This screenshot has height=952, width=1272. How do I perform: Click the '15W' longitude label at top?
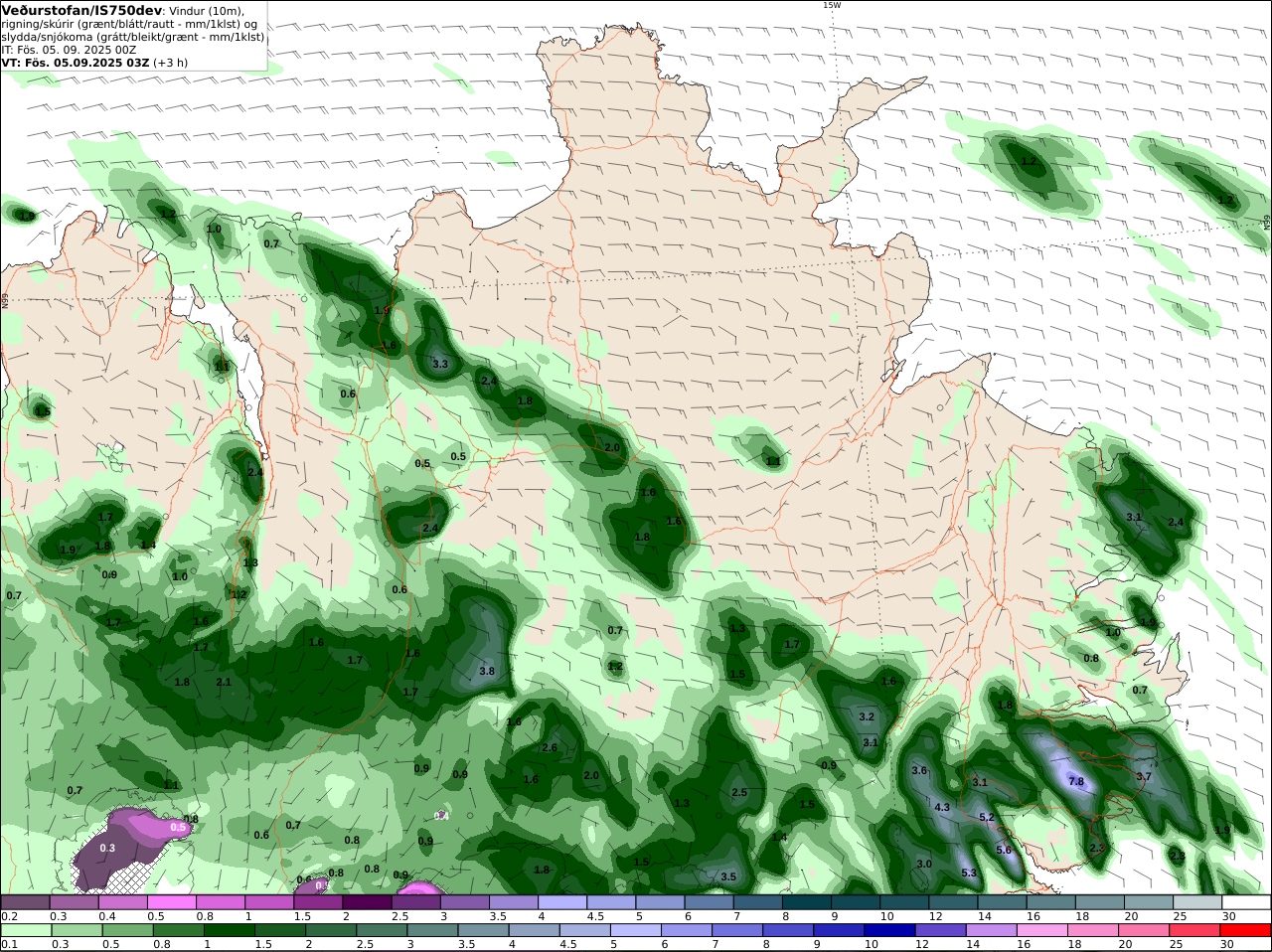(831, 5)
